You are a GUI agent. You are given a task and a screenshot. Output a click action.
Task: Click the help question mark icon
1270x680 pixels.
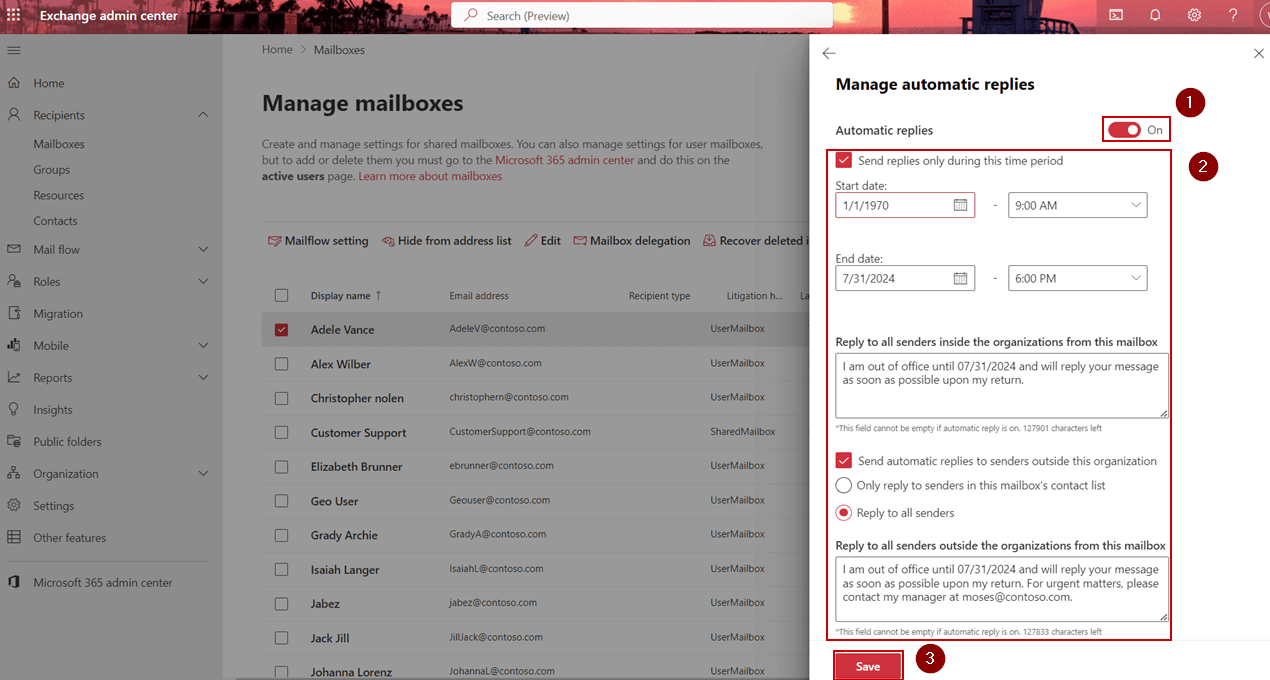click(x=1233, y=15)
